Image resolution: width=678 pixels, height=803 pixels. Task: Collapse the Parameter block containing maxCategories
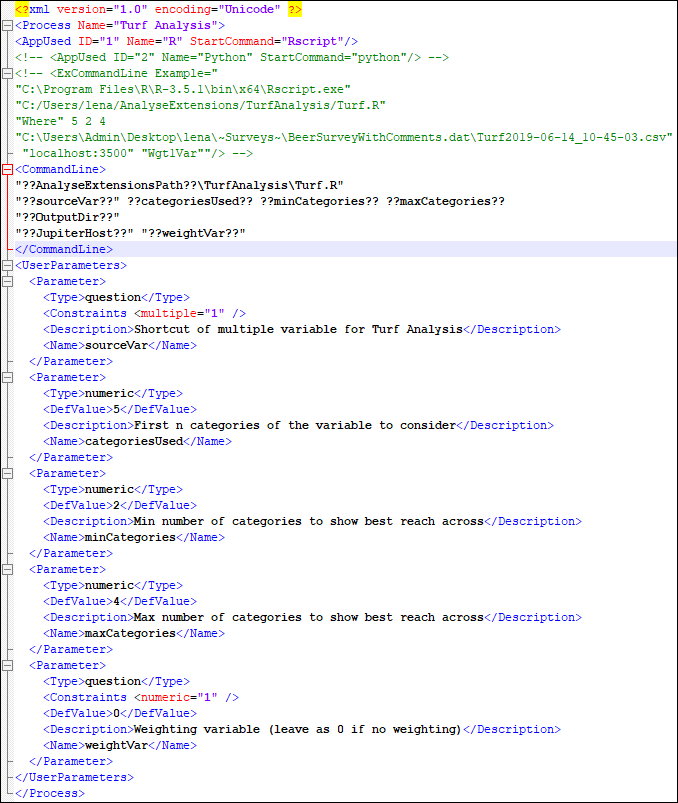7,569
